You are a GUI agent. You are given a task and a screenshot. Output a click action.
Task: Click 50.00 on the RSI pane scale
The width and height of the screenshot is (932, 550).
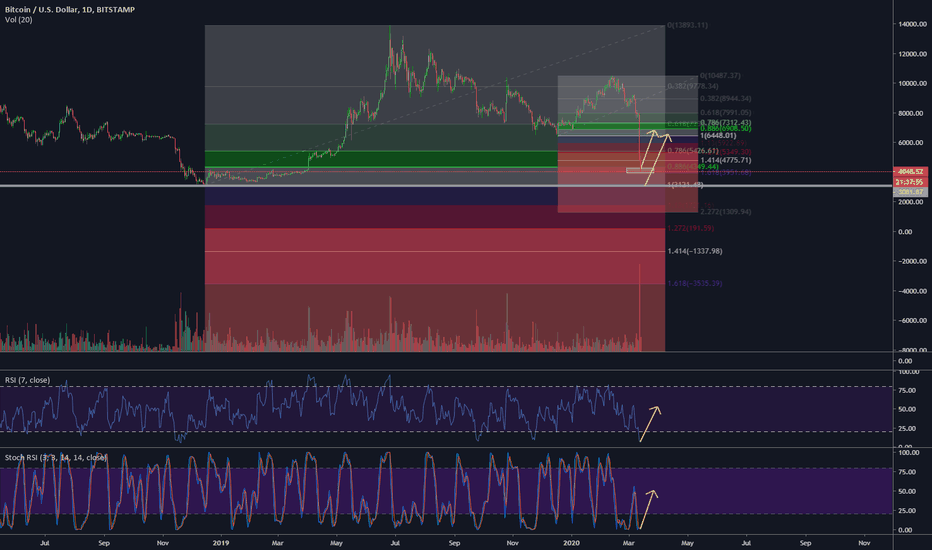tap(906, 410)
